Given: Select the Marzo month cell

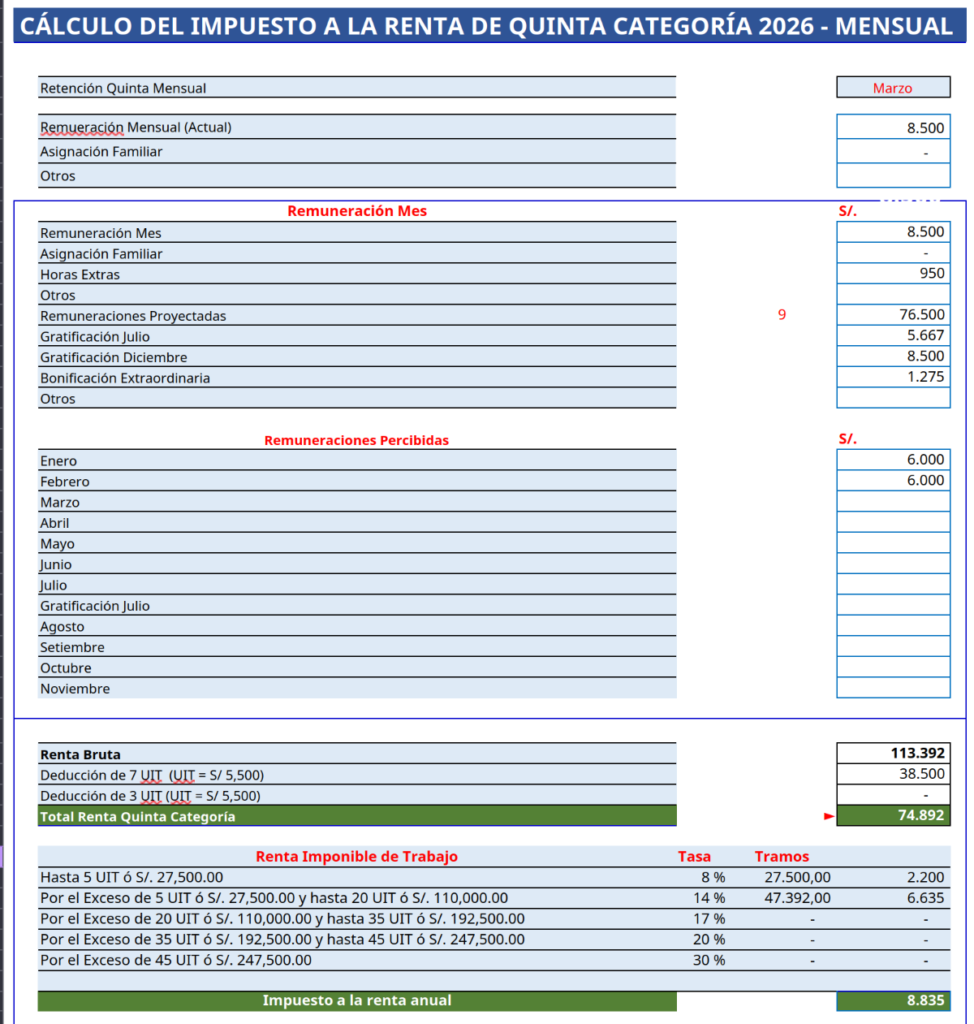Looking at the screenshot, I should point(892,88).
